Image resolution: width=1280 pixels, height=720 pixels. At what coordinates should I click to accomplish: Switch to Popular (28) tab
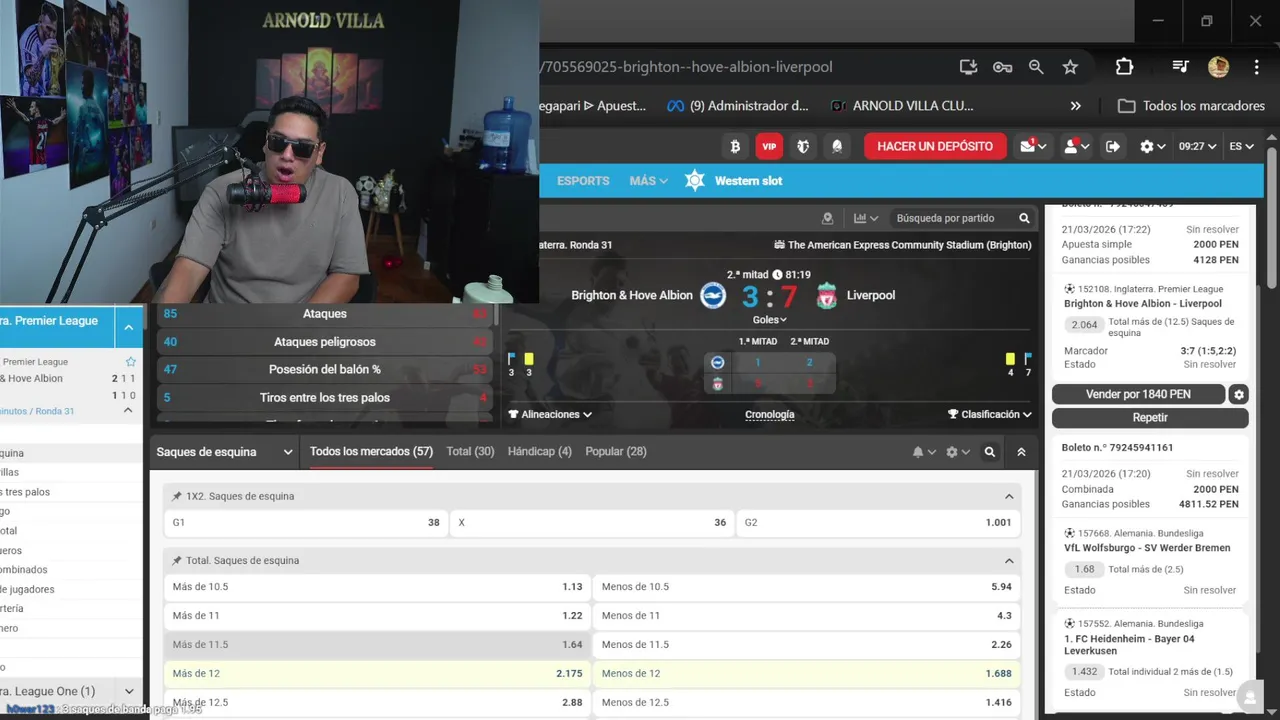coord(616,452)
